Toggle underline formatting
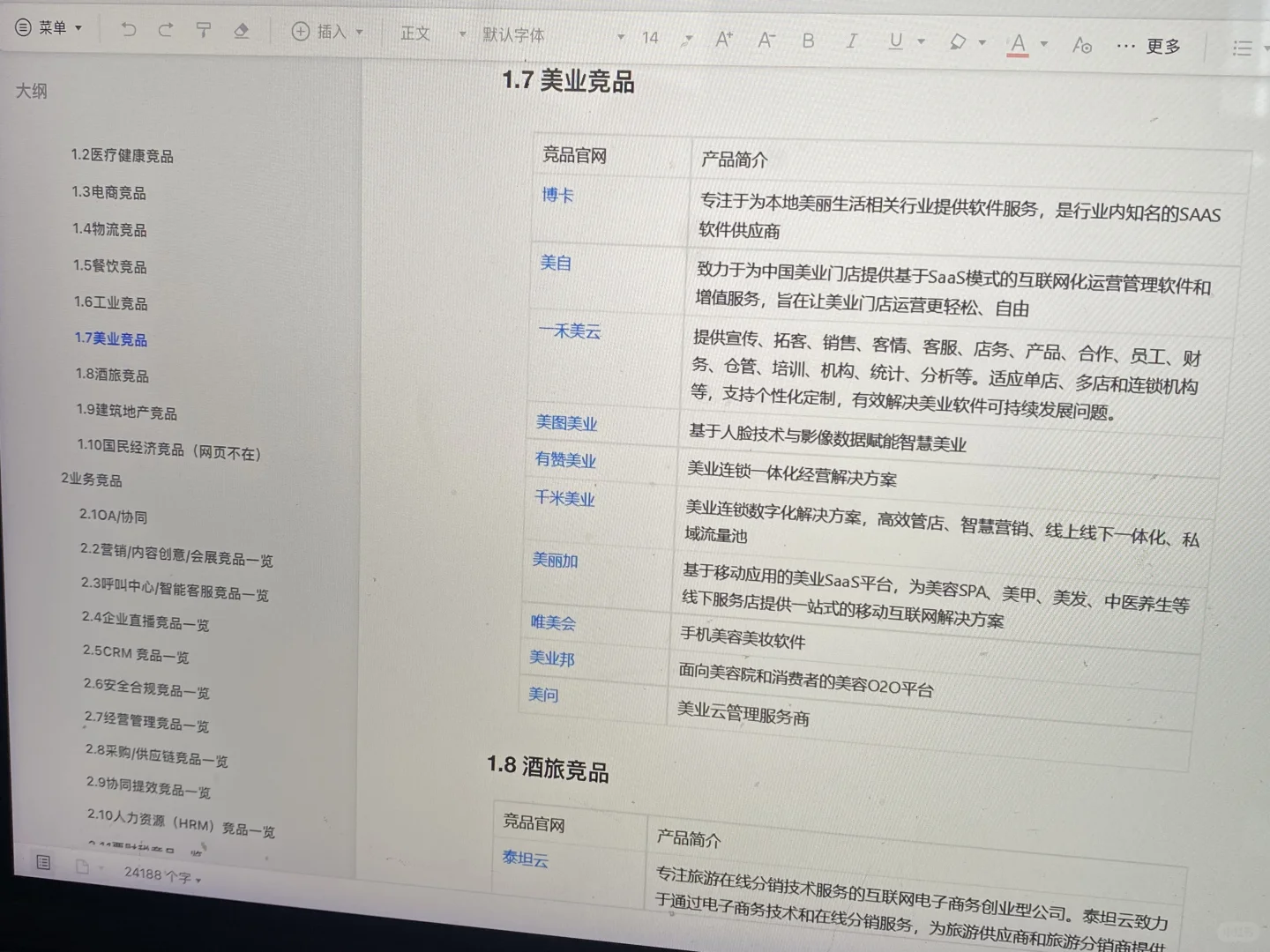The image size is (1270, 952). 894,41
